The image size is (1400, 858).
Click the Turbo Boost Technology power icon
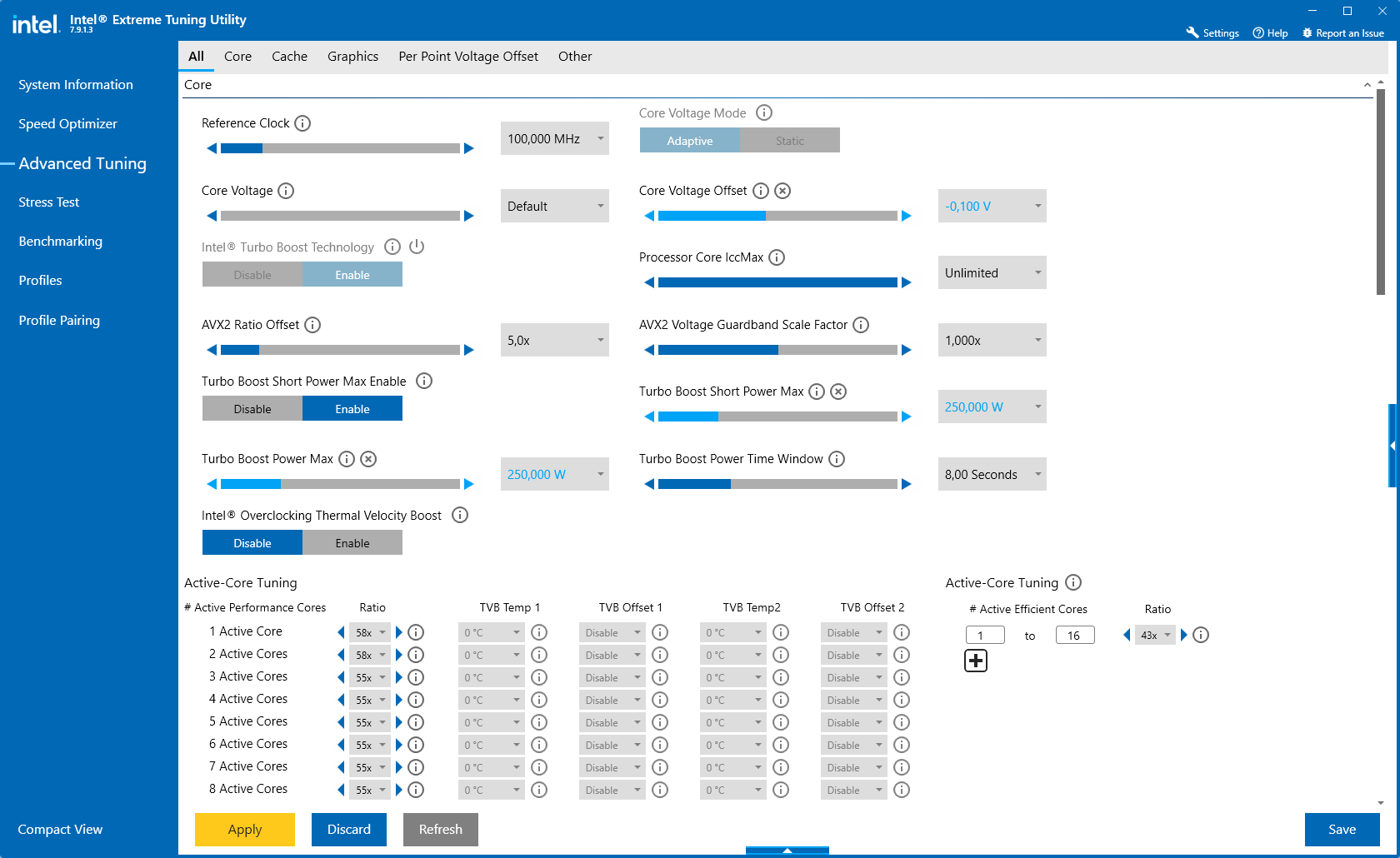click(x=417, y=247)
